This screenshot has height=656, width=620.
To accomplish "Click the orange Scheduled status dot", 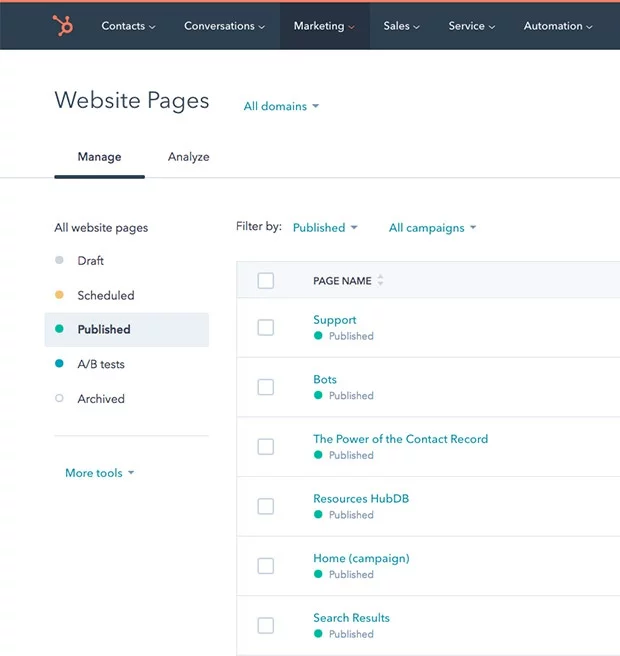I will point(59,295).
